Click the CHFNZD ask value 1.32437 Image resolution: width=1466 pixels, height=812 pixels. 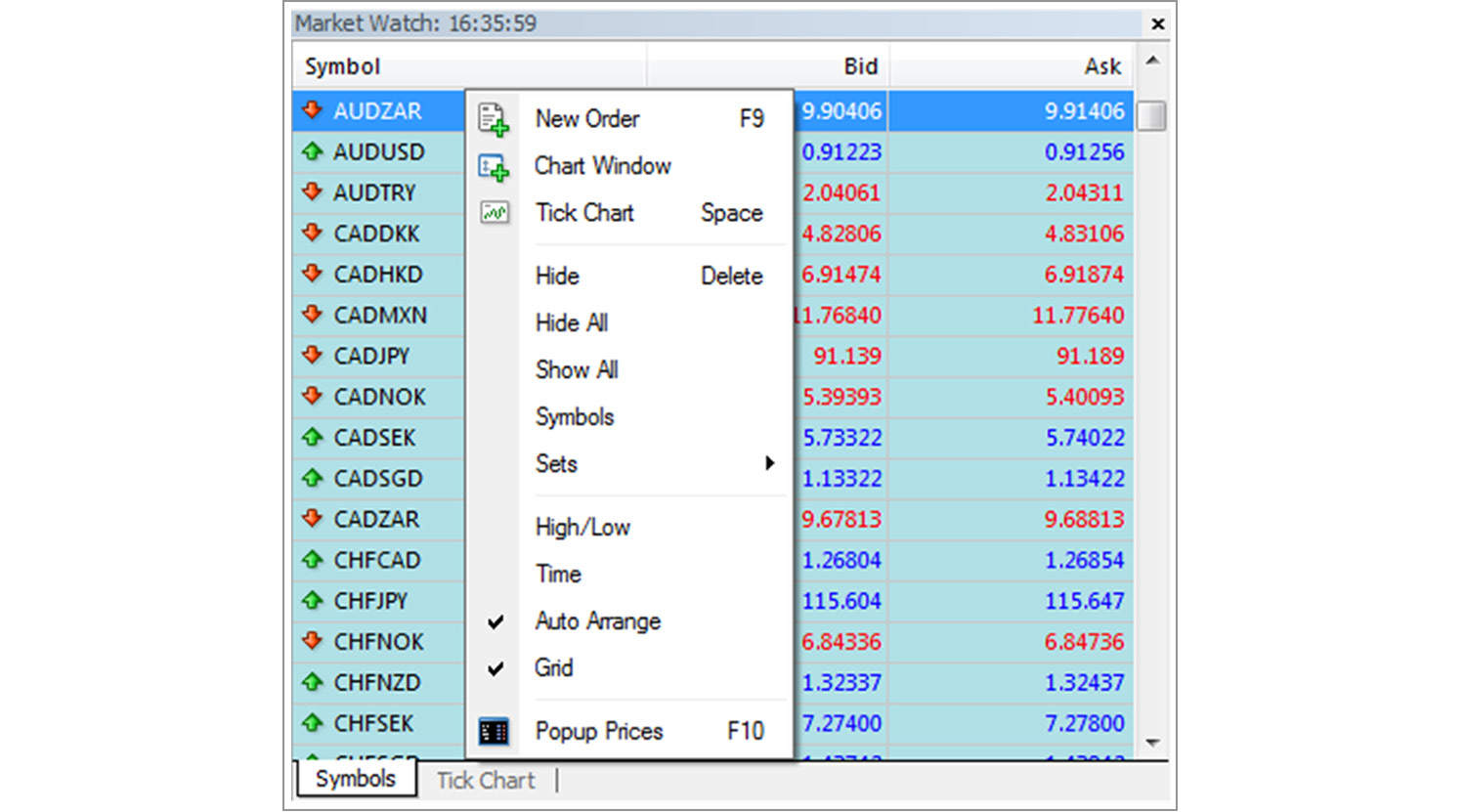(1084, 683)
